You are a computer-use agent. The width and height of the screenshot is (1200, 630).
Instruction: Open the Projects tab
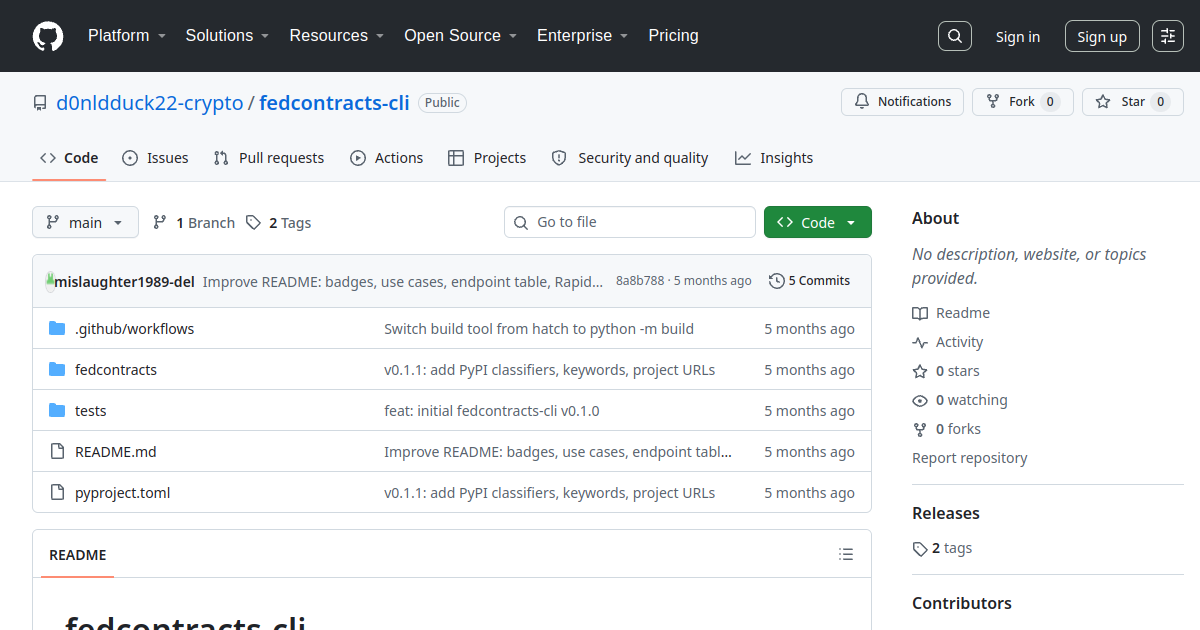click(x=487, y=158)
